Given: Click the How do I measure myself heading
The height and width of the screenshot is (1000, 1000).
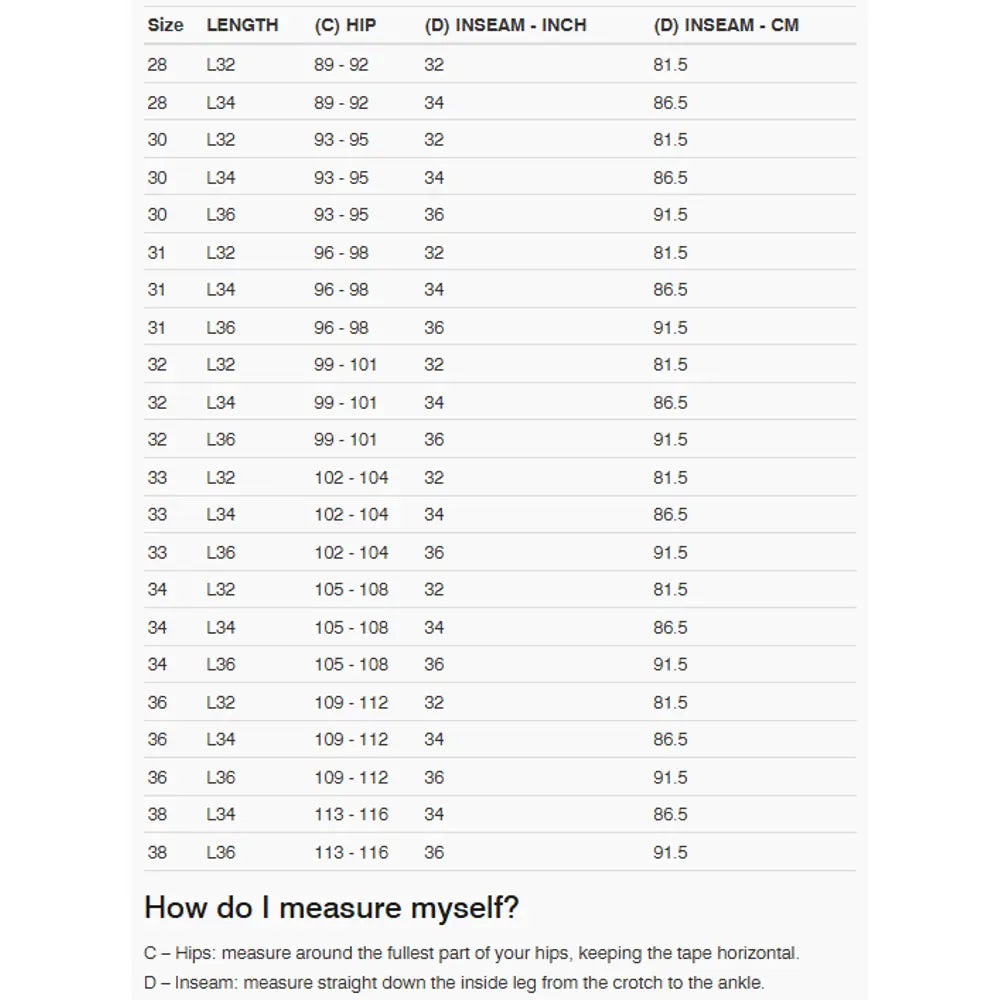Looking at the screenshot, I should pyautogui.click(x=331, y=908).
